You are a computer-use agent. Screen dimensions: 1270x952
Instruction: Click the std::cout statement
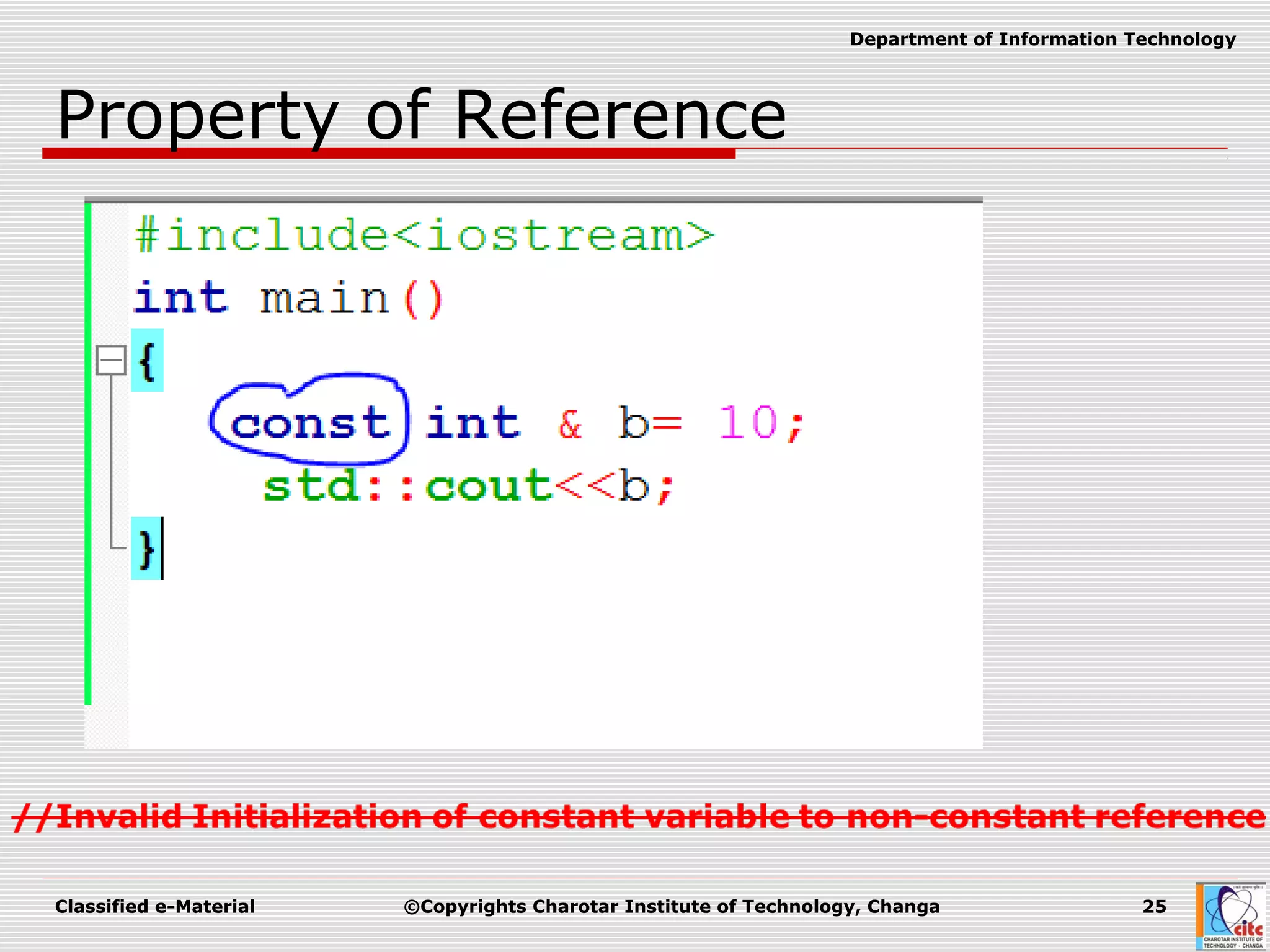point(468,486)
